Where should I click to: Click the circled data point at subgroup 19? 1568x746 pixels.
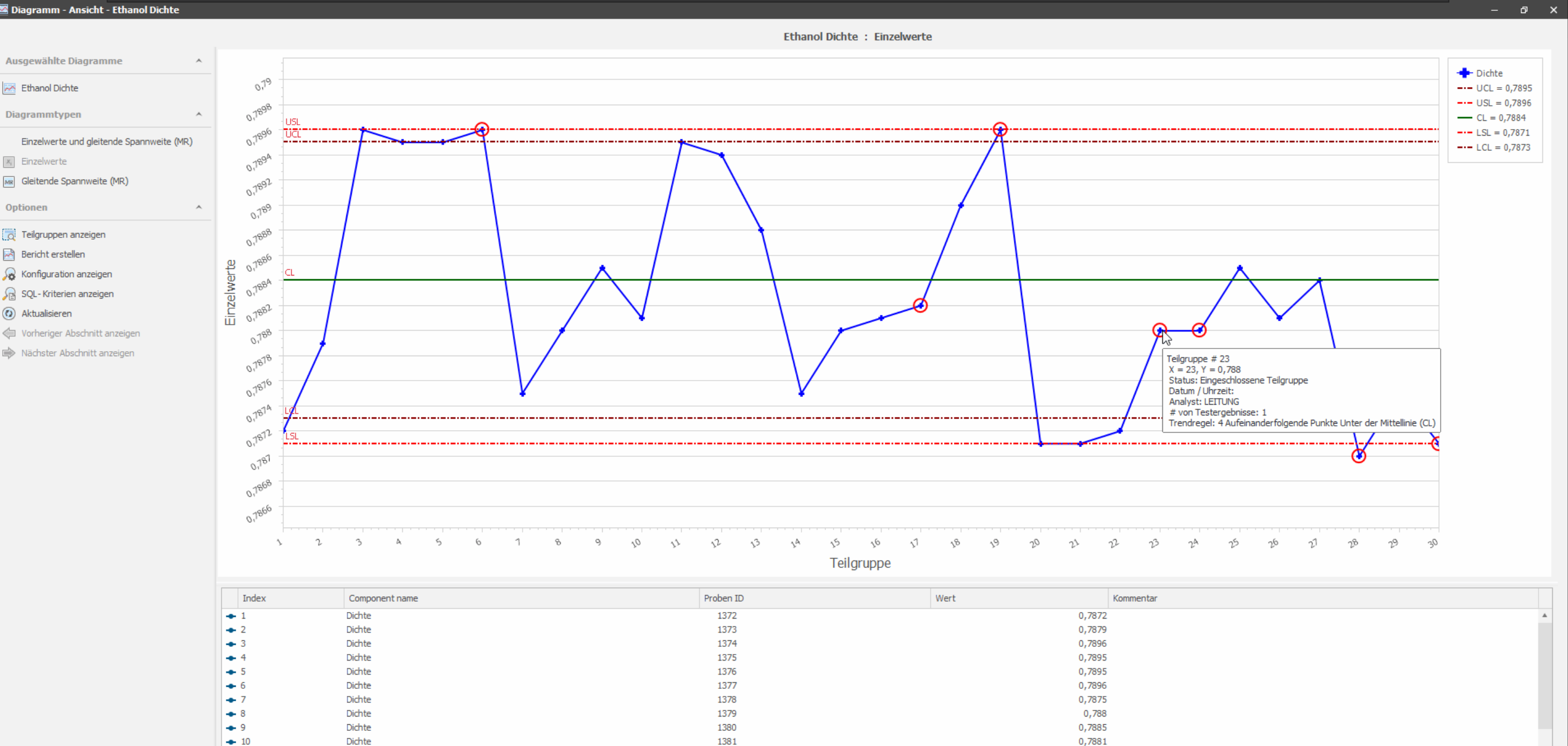(1000, 129)
